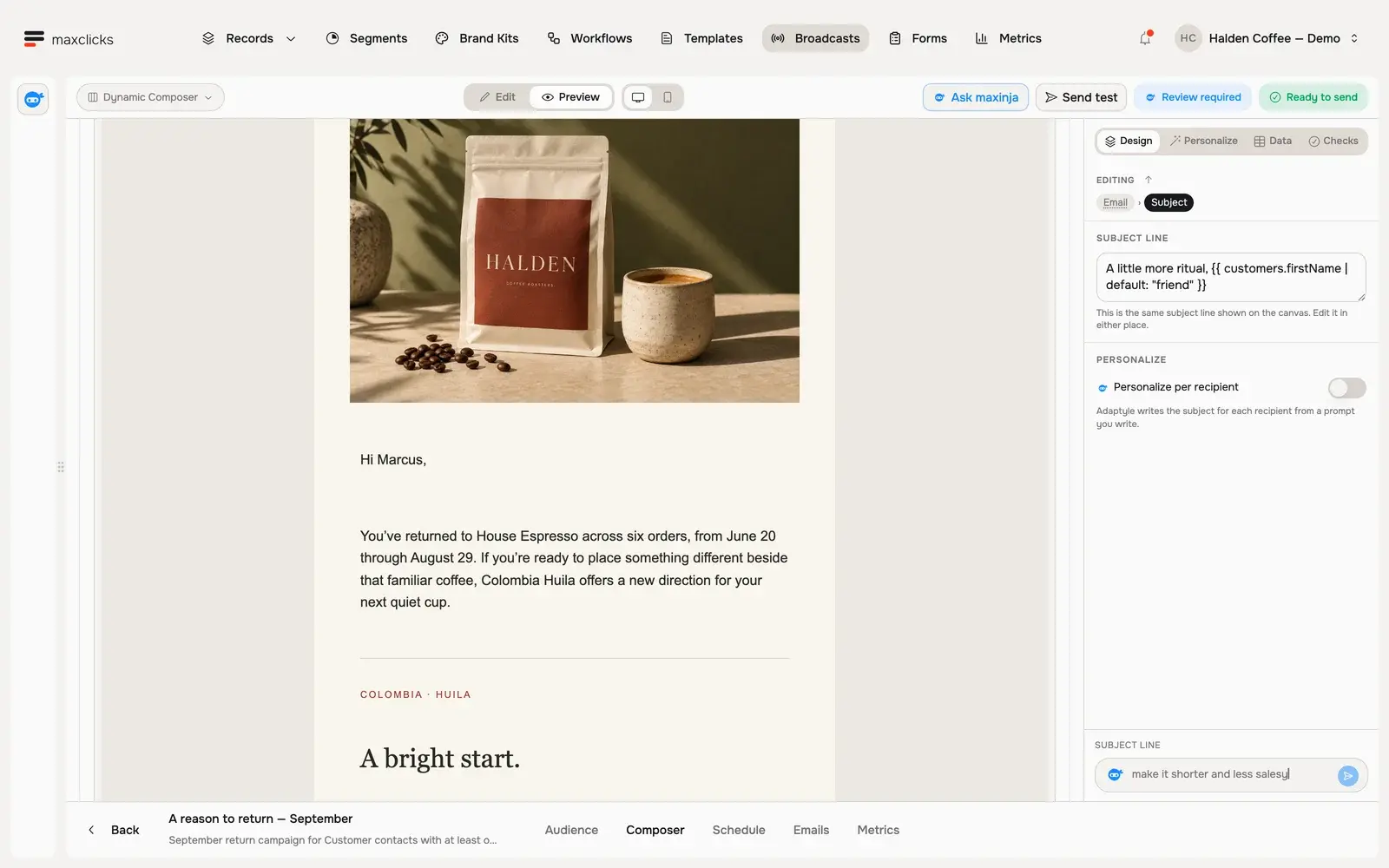The width and height of the screenshot is (1389, 868).
Task: Toggle Personalize per recipient switch
Action: (1346, 388)
